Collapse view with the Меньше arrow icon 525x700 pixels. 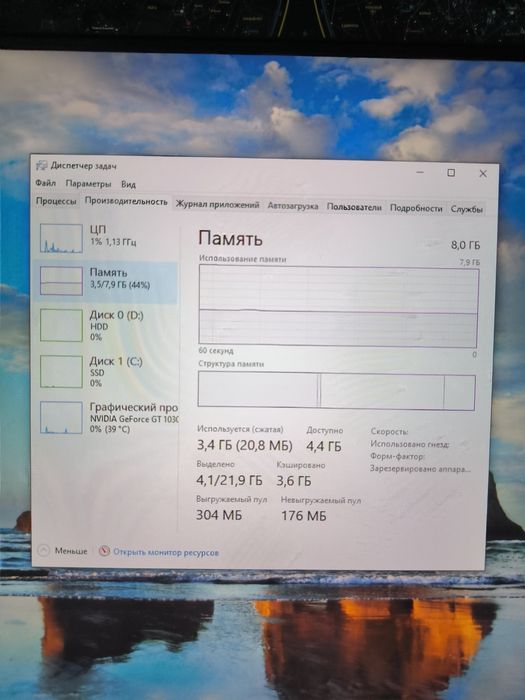(x=43, y=550)
